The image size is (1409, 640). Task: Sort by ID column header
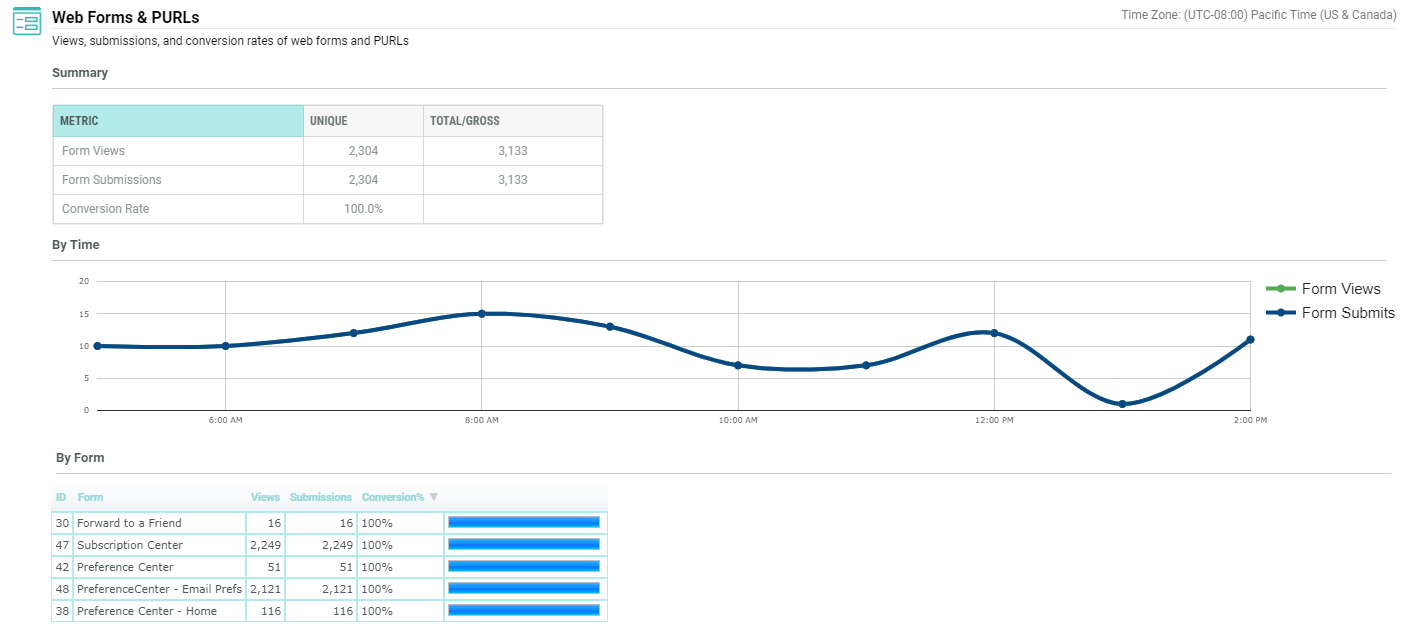click(x=61, y=497)
